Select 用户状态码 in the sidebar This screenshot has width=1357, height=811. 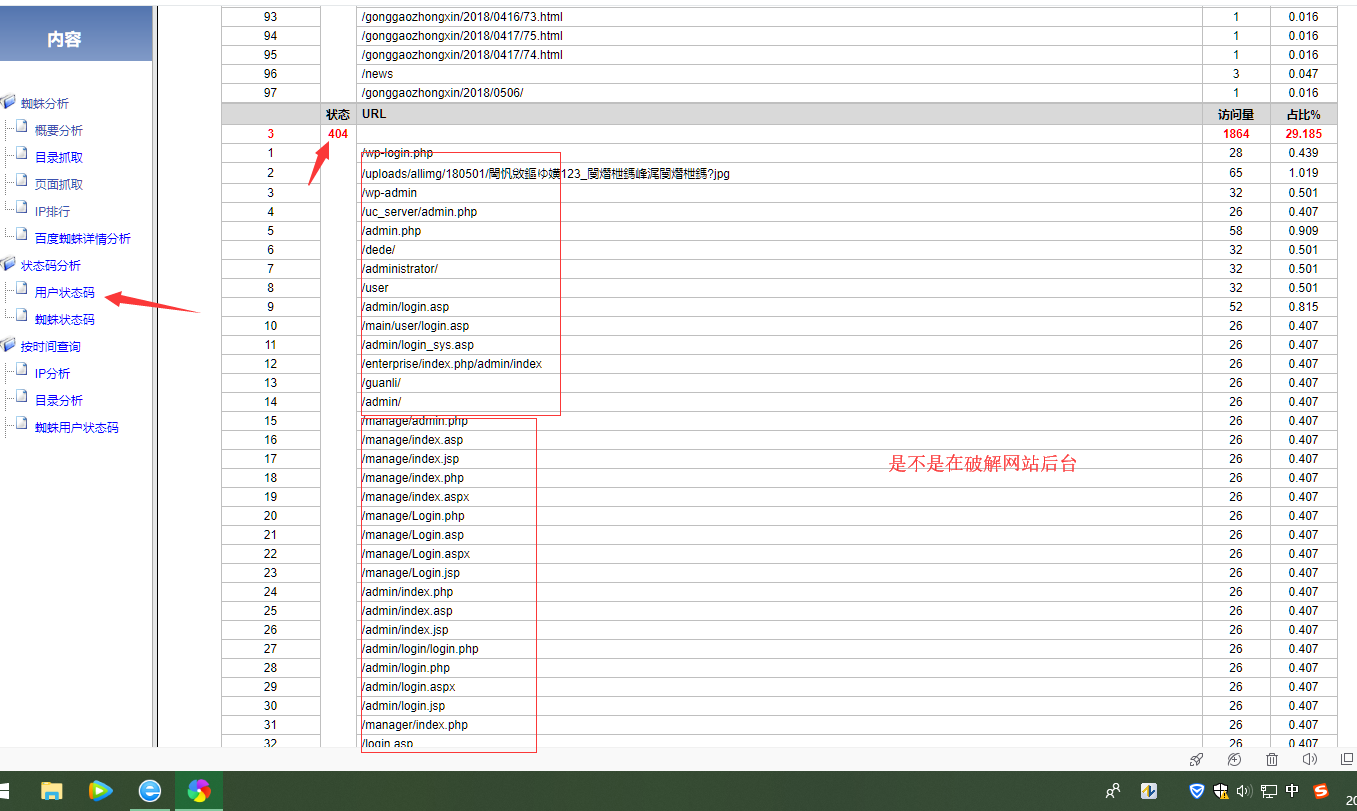[x=65, y=293]
